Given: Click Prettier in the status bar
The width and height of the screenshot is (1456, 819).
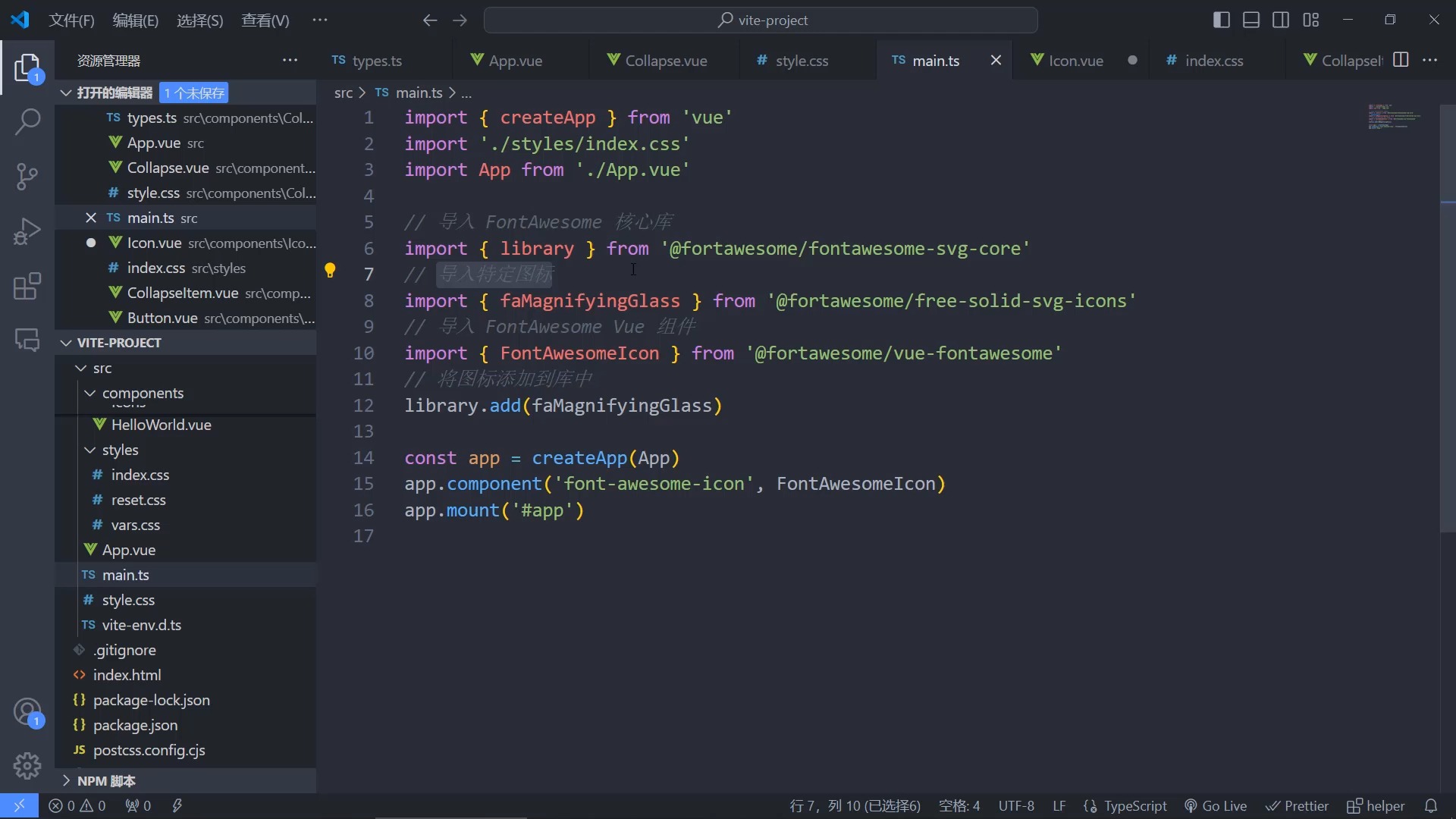Looking at the screenshot, I should (1297, 805).
